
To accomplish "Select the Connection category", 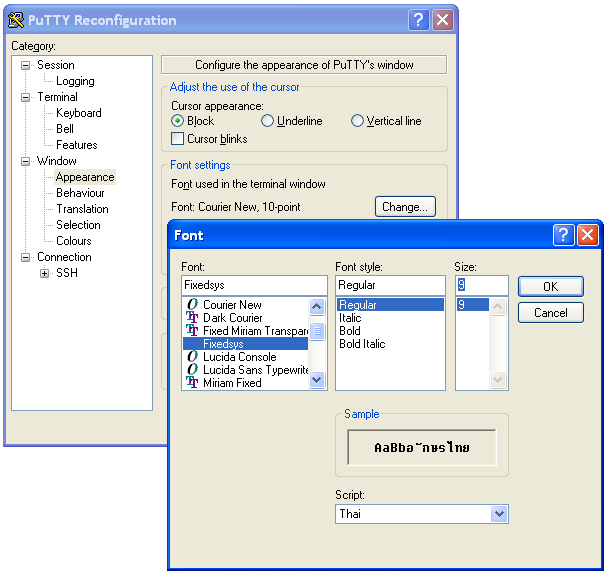I will [x=64, y=257].
